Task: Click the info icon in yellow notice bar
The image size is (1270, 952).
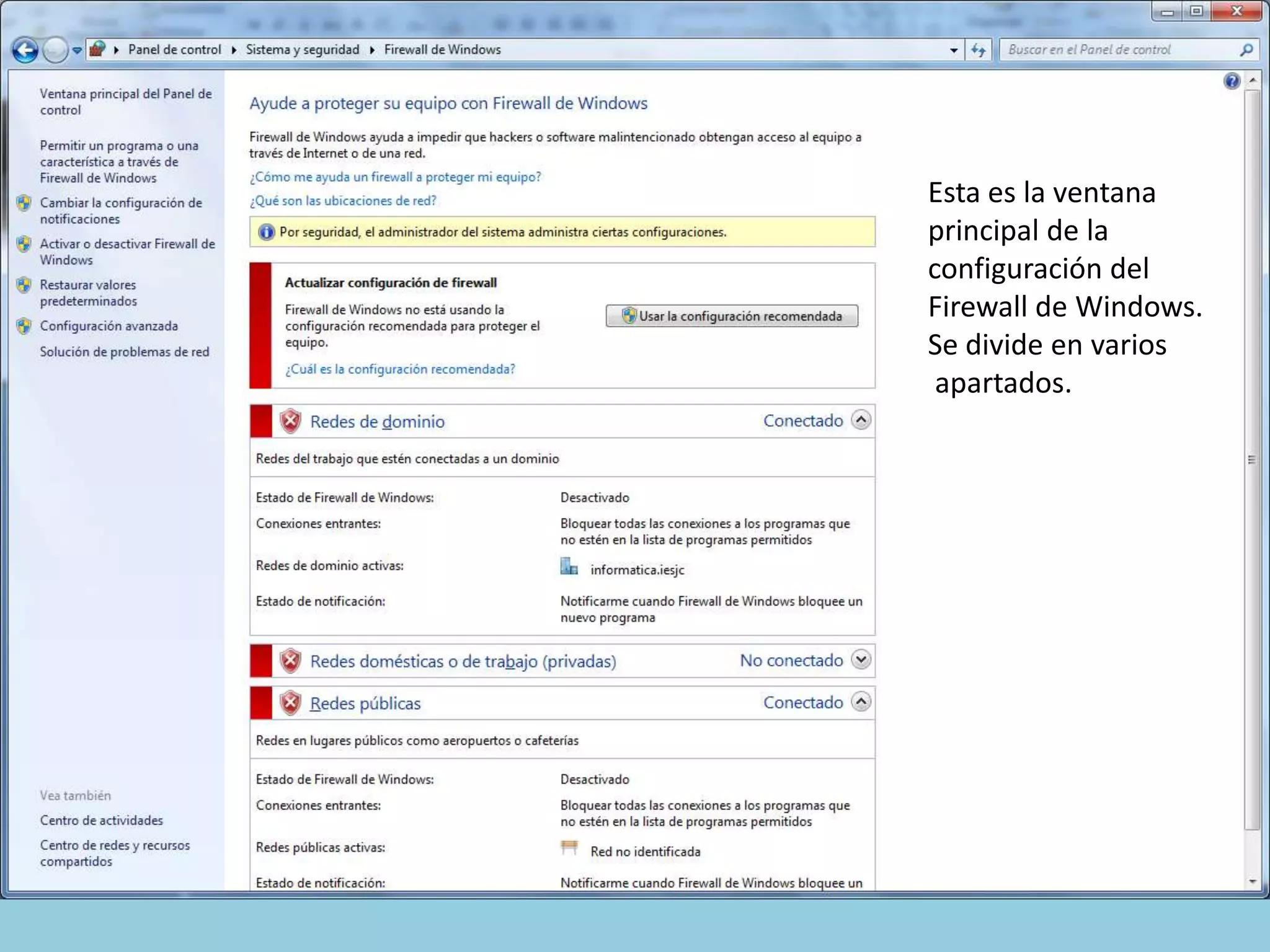Action: 266,232
